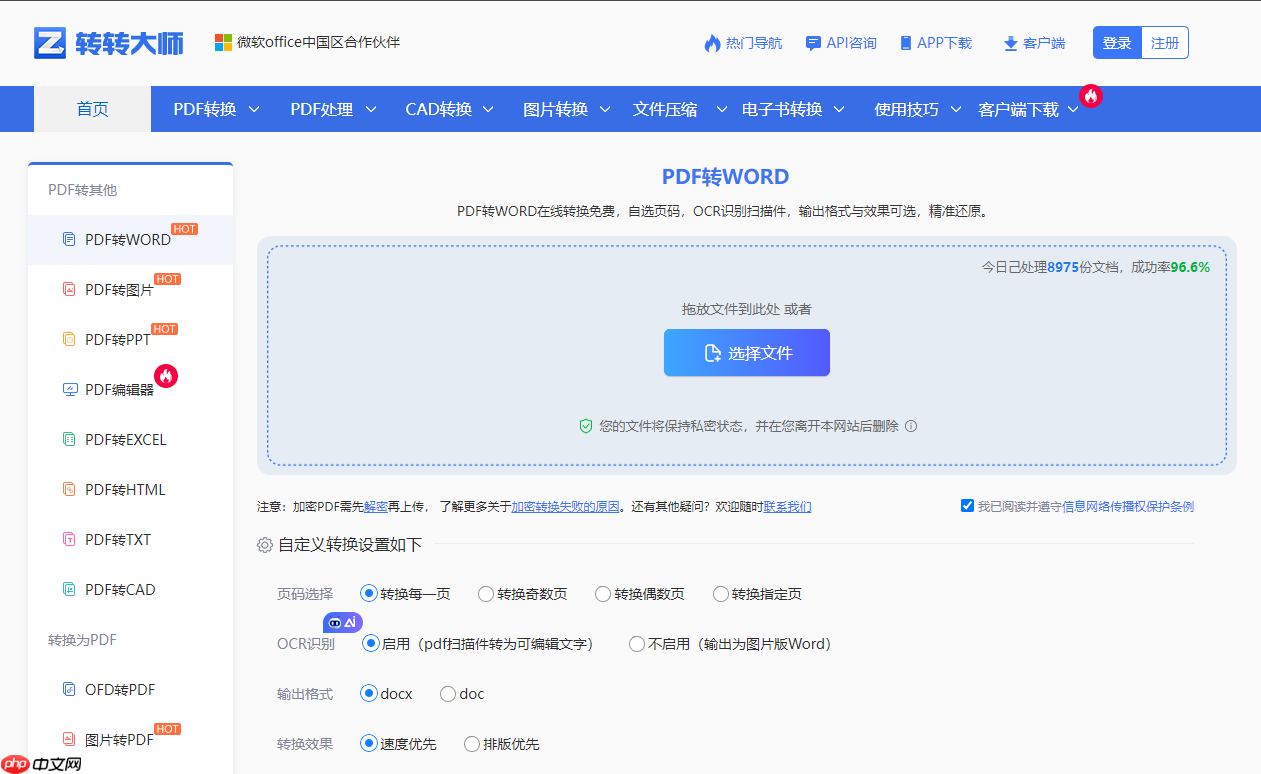Viewport: 1261px width, 774px height.
Task: Select OCR 不启用 radio option
Action: pos(637,644)
